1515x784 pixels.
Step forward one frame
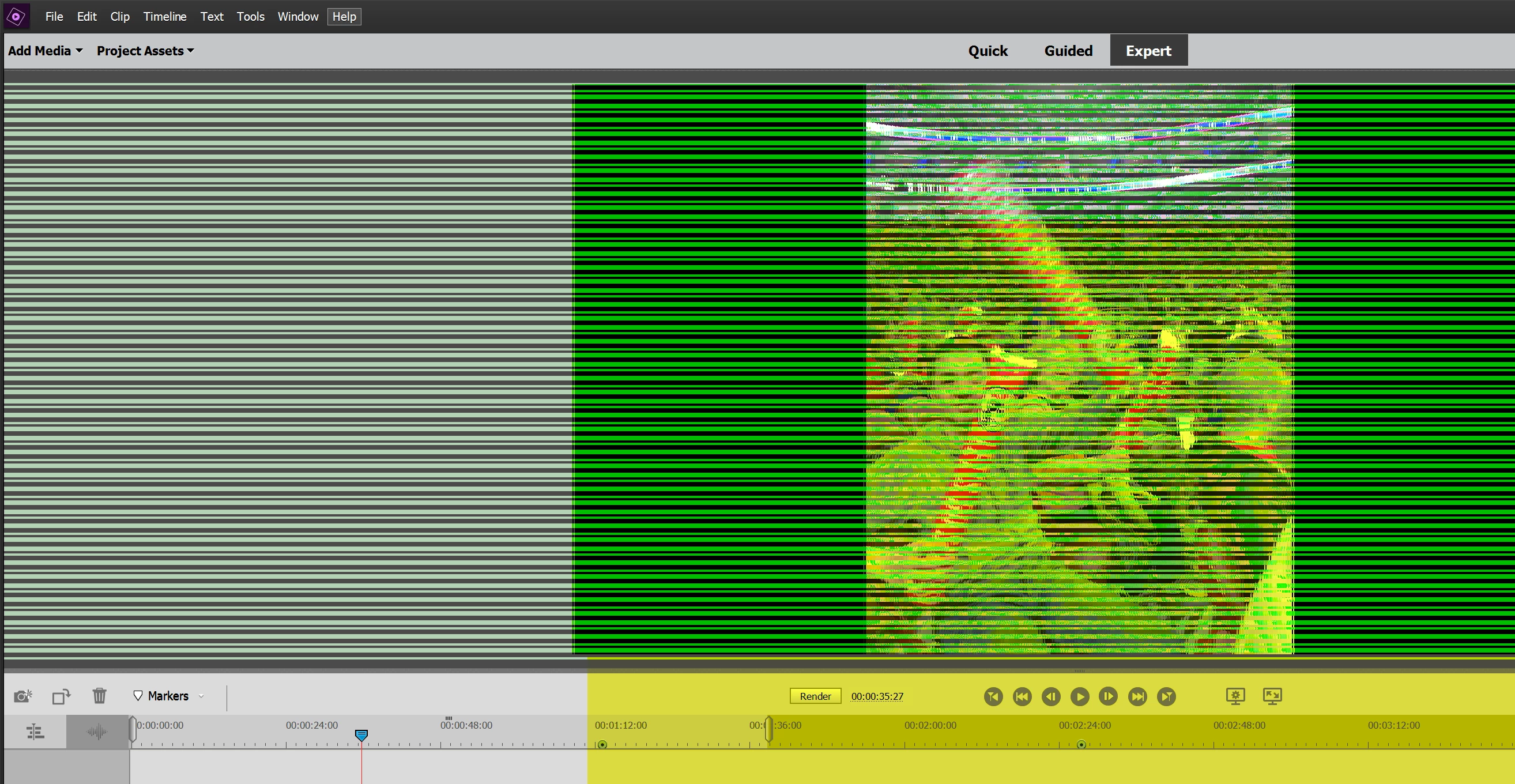(1108, 697)
